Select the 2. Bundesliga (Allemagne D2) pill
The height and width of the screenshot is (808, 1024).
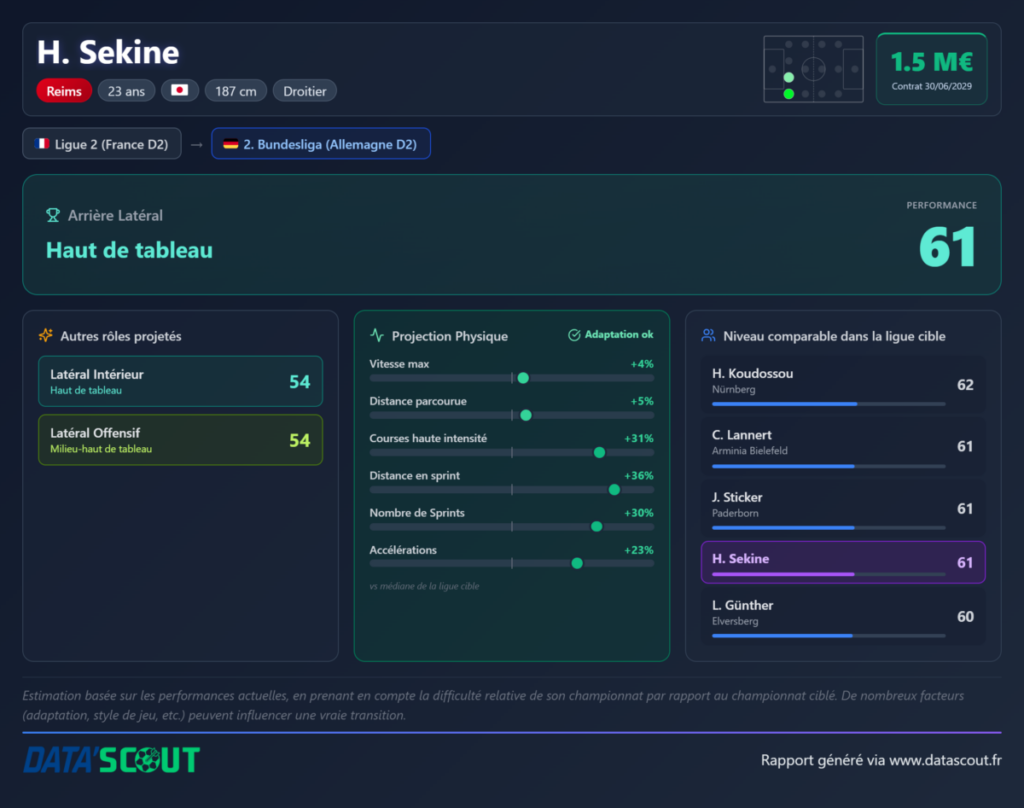coord(321,144)
